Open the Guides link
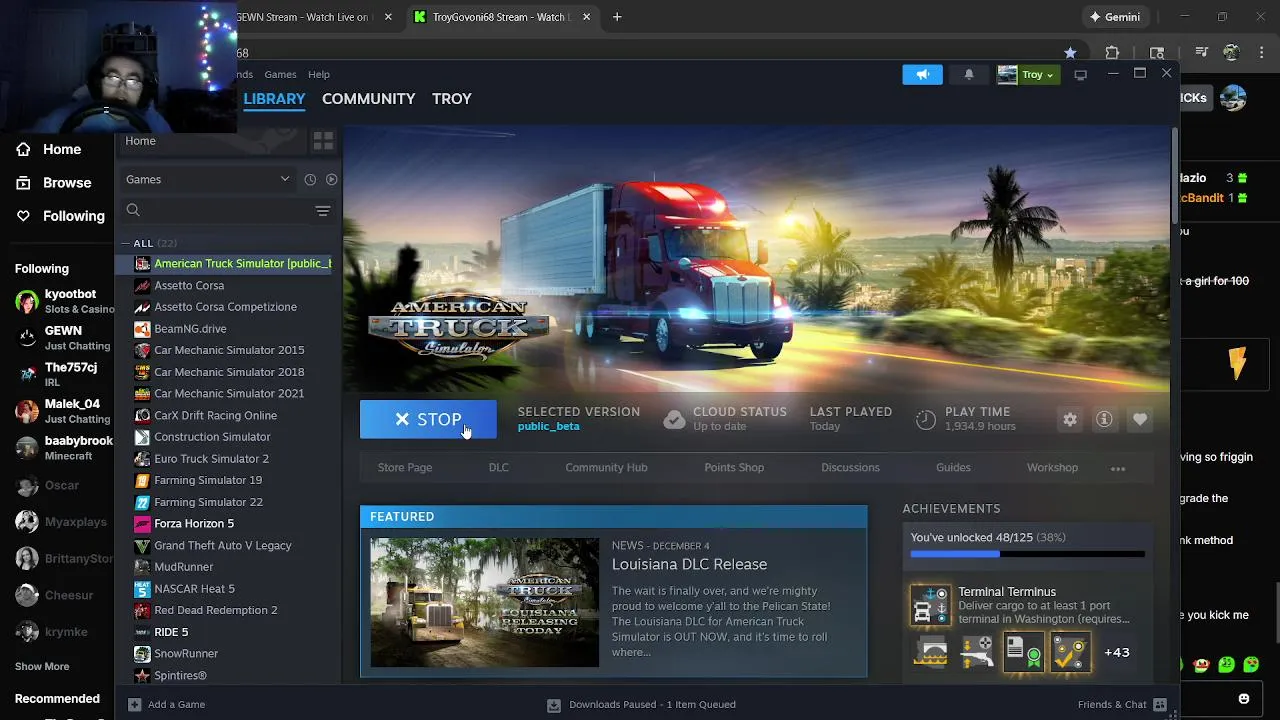This screenshot has height=720, width=1280. click(953, 468)
